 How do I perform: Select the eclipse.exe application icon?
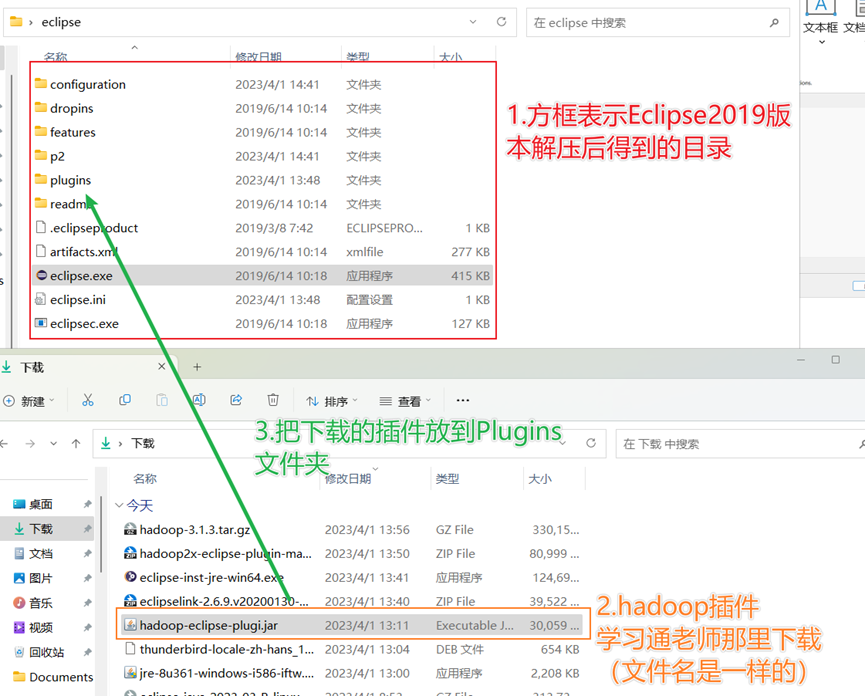click(41, 275)
